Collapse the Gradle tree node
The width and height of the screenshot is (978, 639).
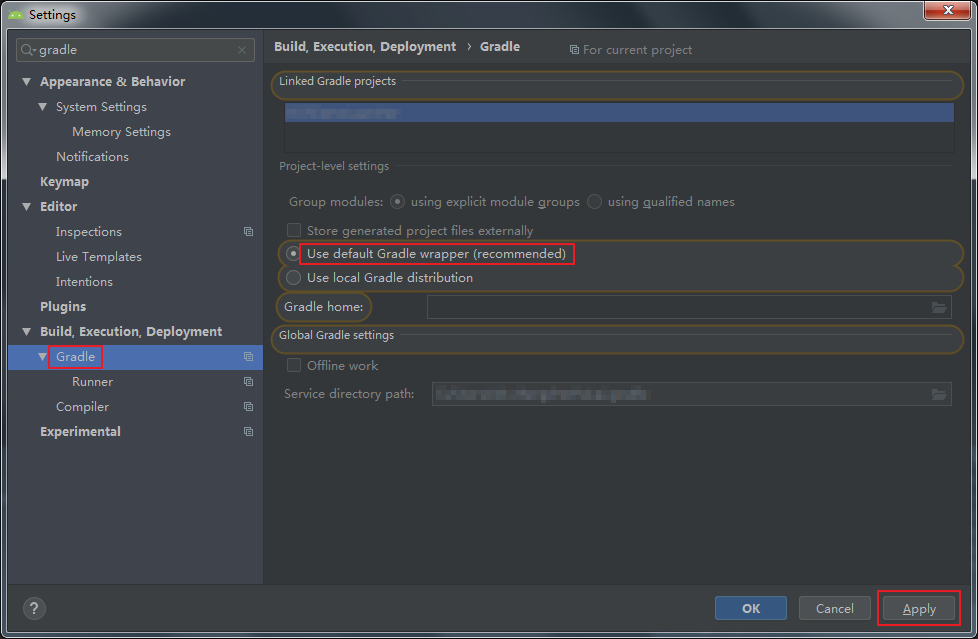click(42, 356)
